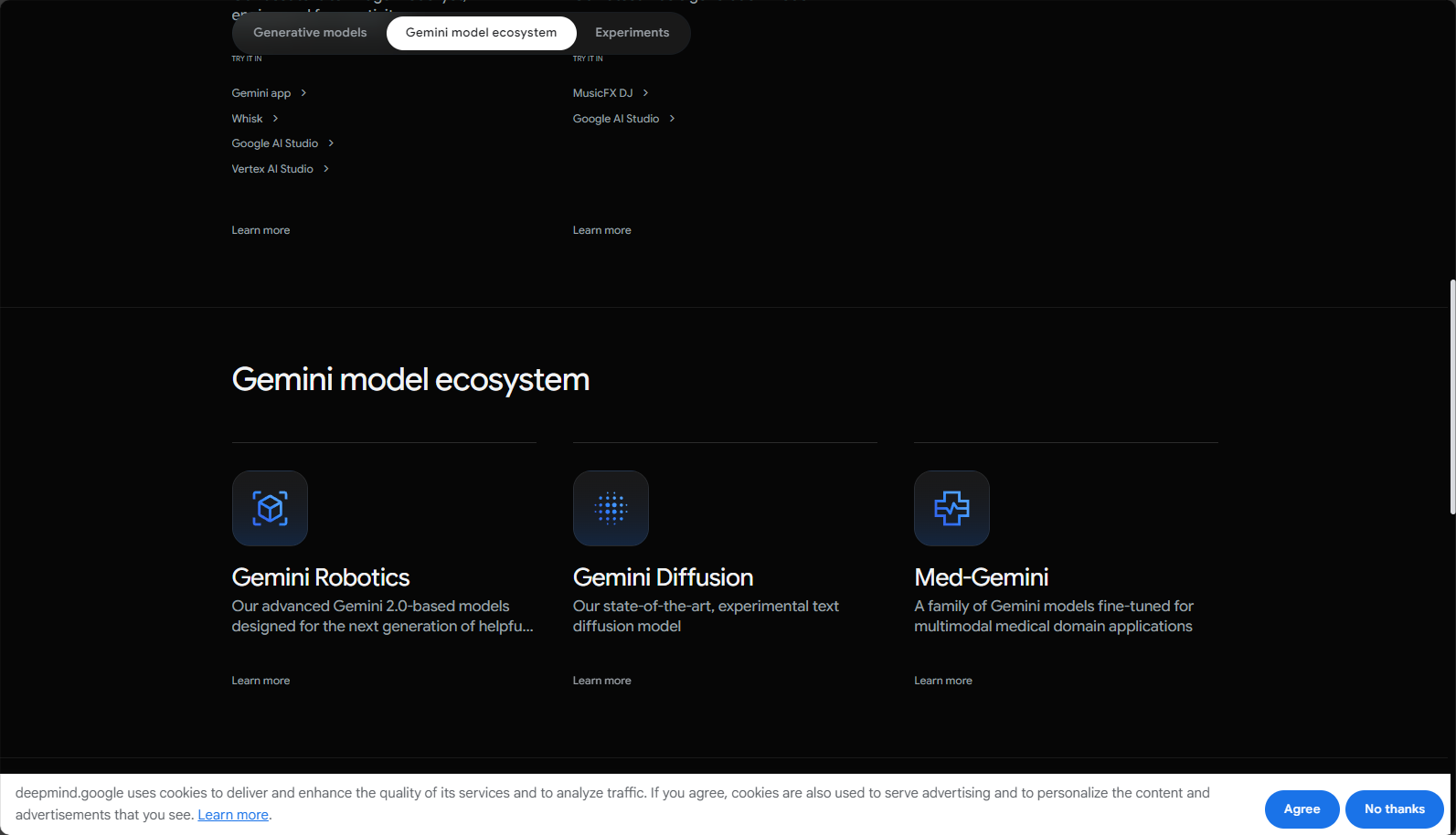
Task: Open the Gemini app link
Action: (261, 93)
